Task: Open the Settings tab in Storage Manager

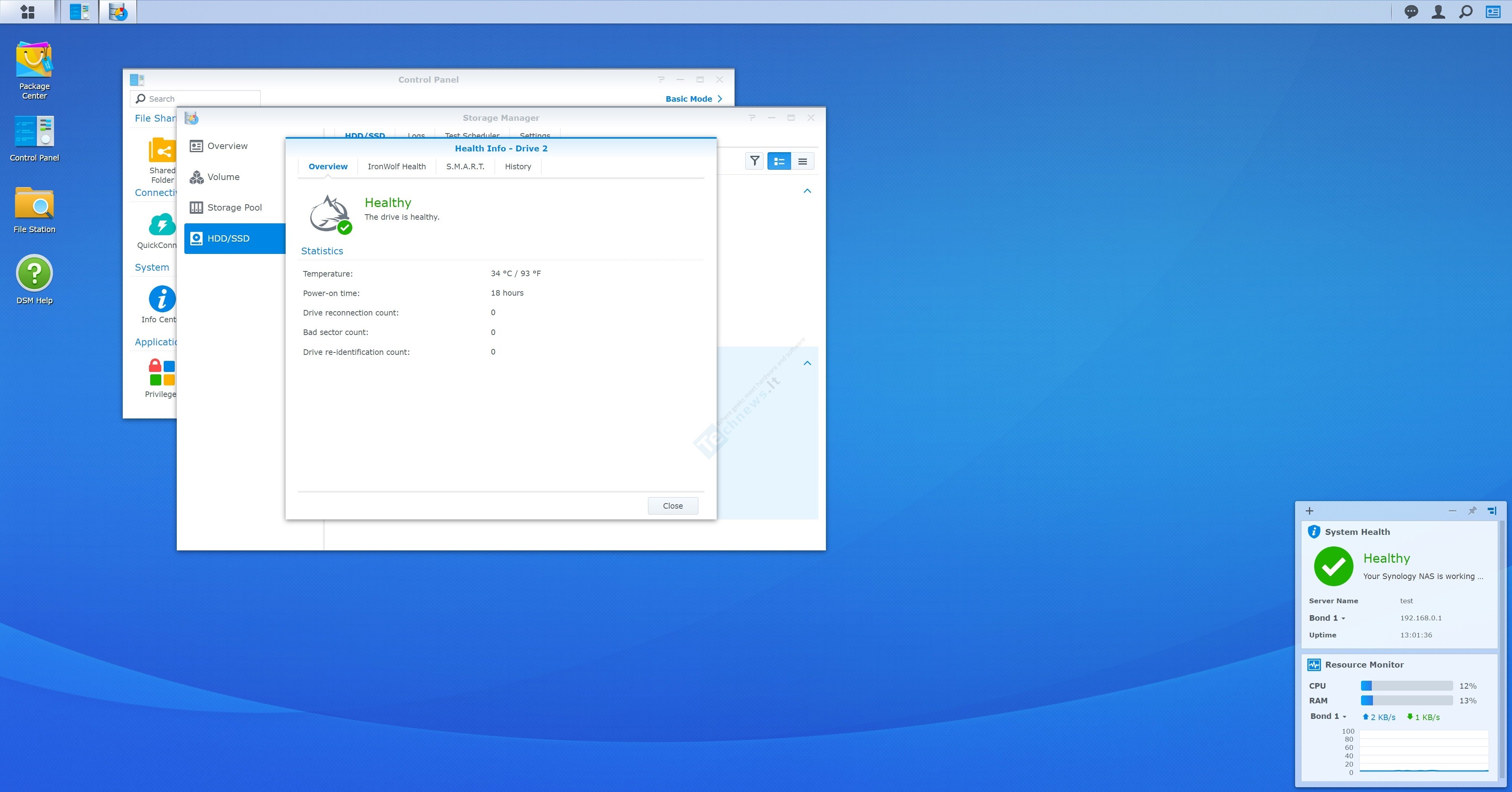Action: tap(535, 135)
